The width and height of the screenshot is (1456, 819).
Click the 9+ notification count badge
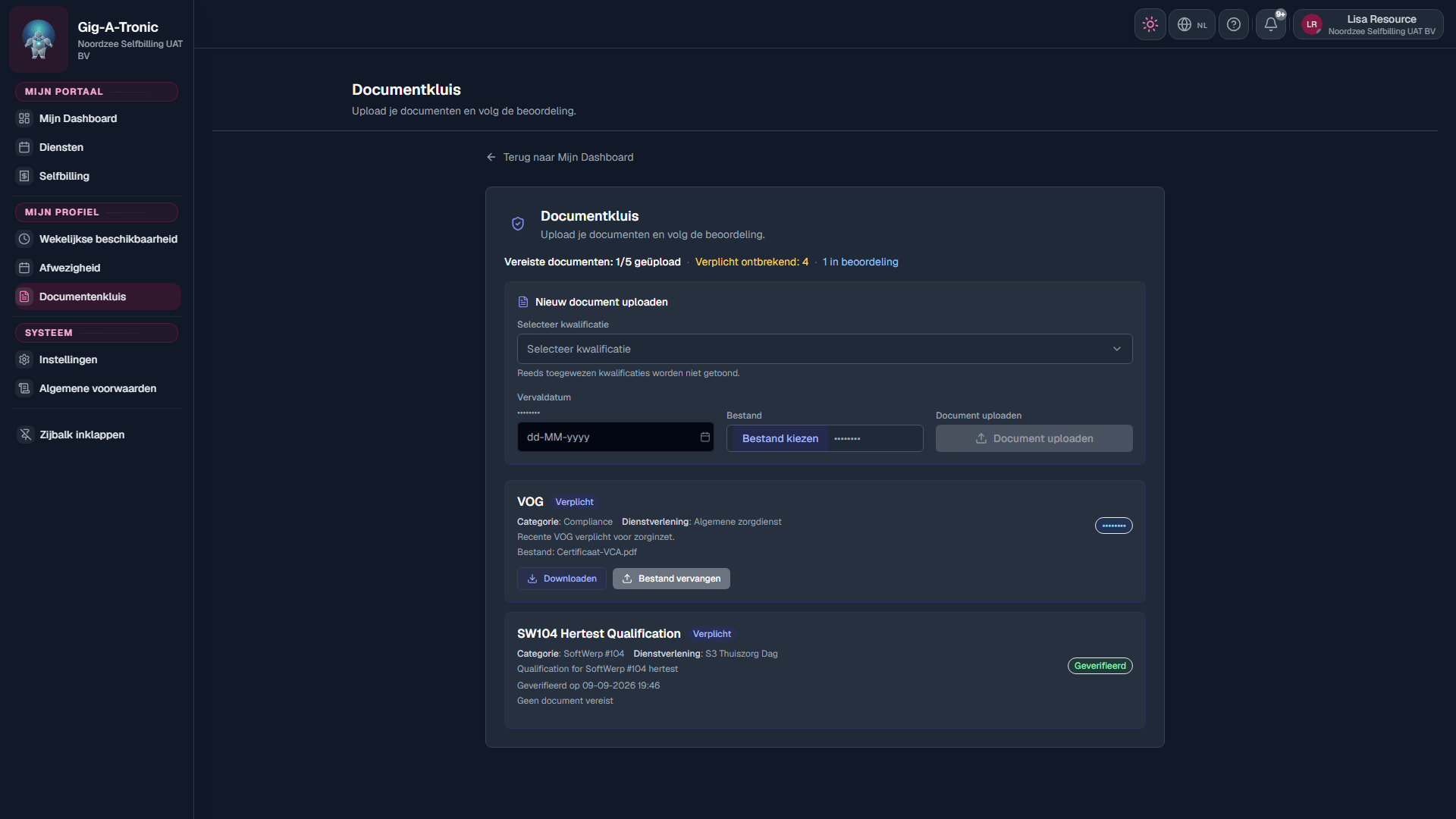tap(1280, 14)
